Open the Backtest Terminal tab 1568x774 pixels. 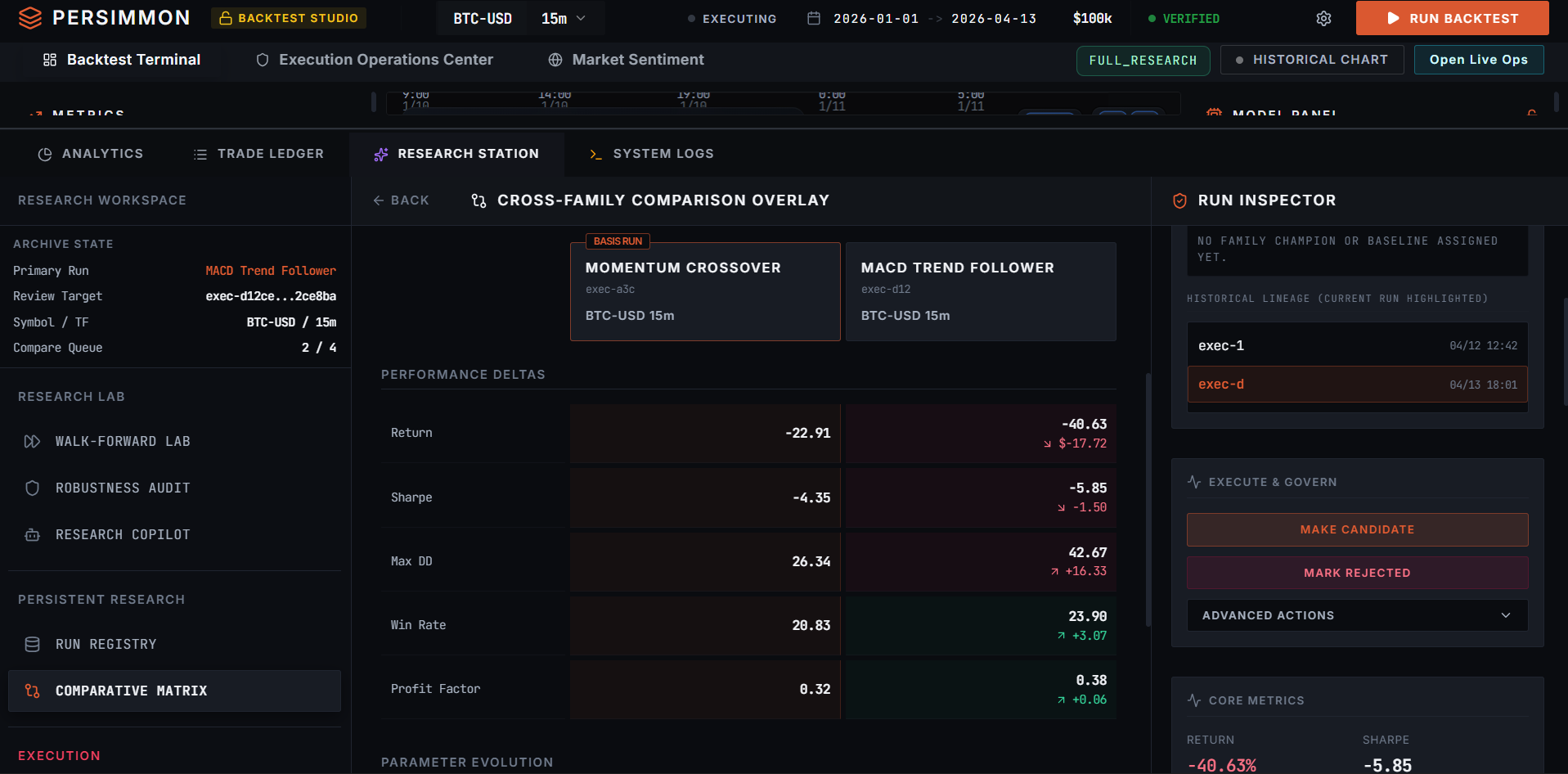[x=122, y=60]
